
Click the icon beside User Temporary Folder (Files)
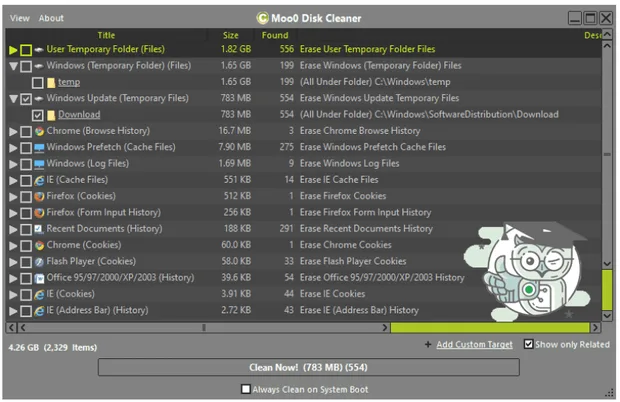coord(39,50)
